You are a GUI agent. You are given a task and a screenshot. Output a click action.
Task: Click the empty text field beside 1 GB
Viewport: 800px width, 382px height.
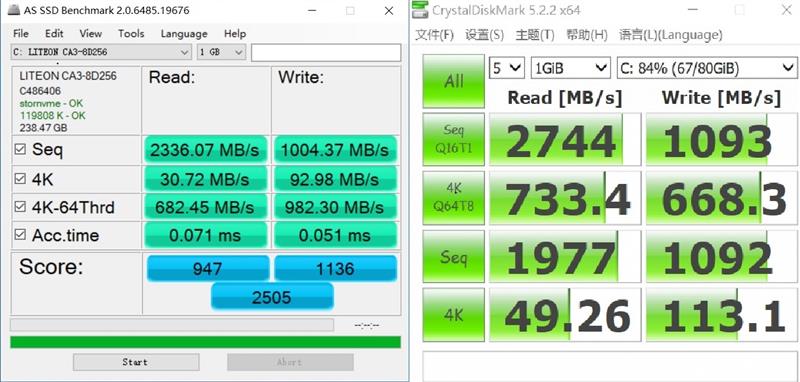[x=326, y=53]
